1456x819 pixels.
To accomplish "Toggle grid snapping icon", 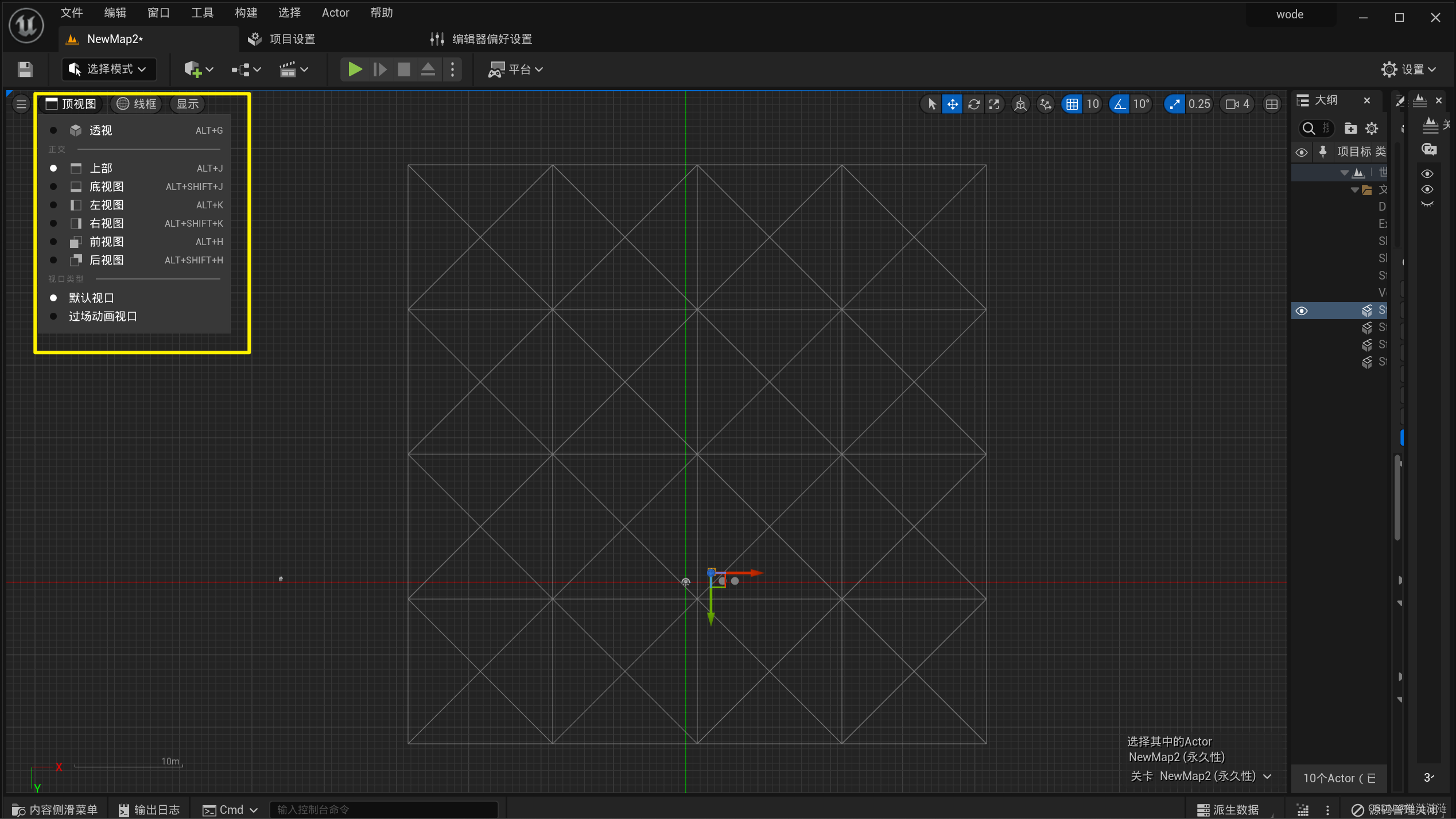I will click(x=1071, y=104).
